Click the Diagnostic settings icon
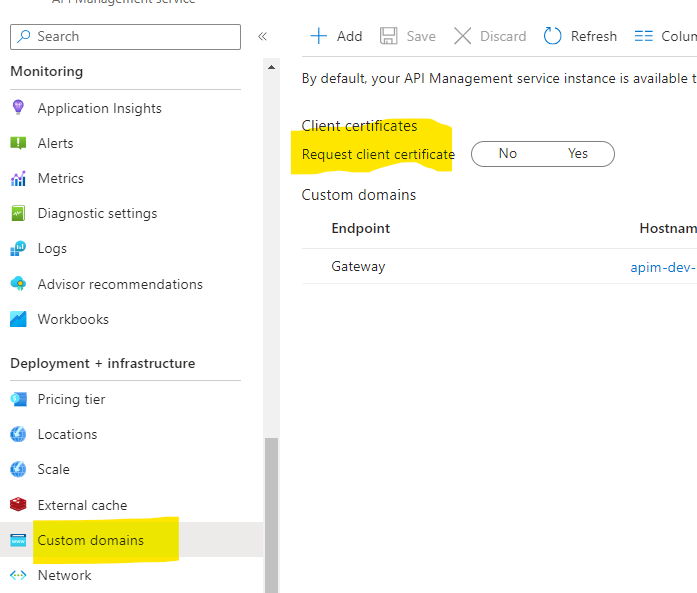The height and width of the screenshot is (593, 697). point(18,213)
